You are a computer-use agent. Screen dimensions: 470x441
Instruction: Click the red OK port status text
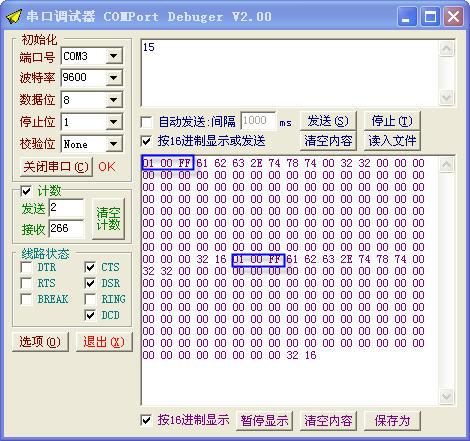pyautogui.click(x=107, y=167)
